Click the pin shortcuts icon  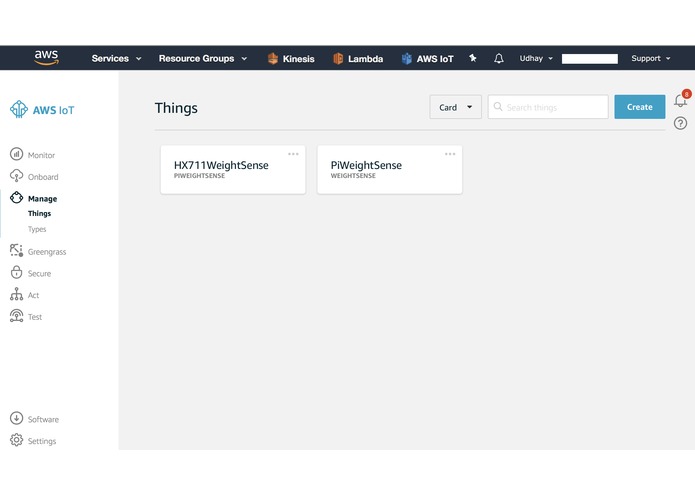[472, 58]
